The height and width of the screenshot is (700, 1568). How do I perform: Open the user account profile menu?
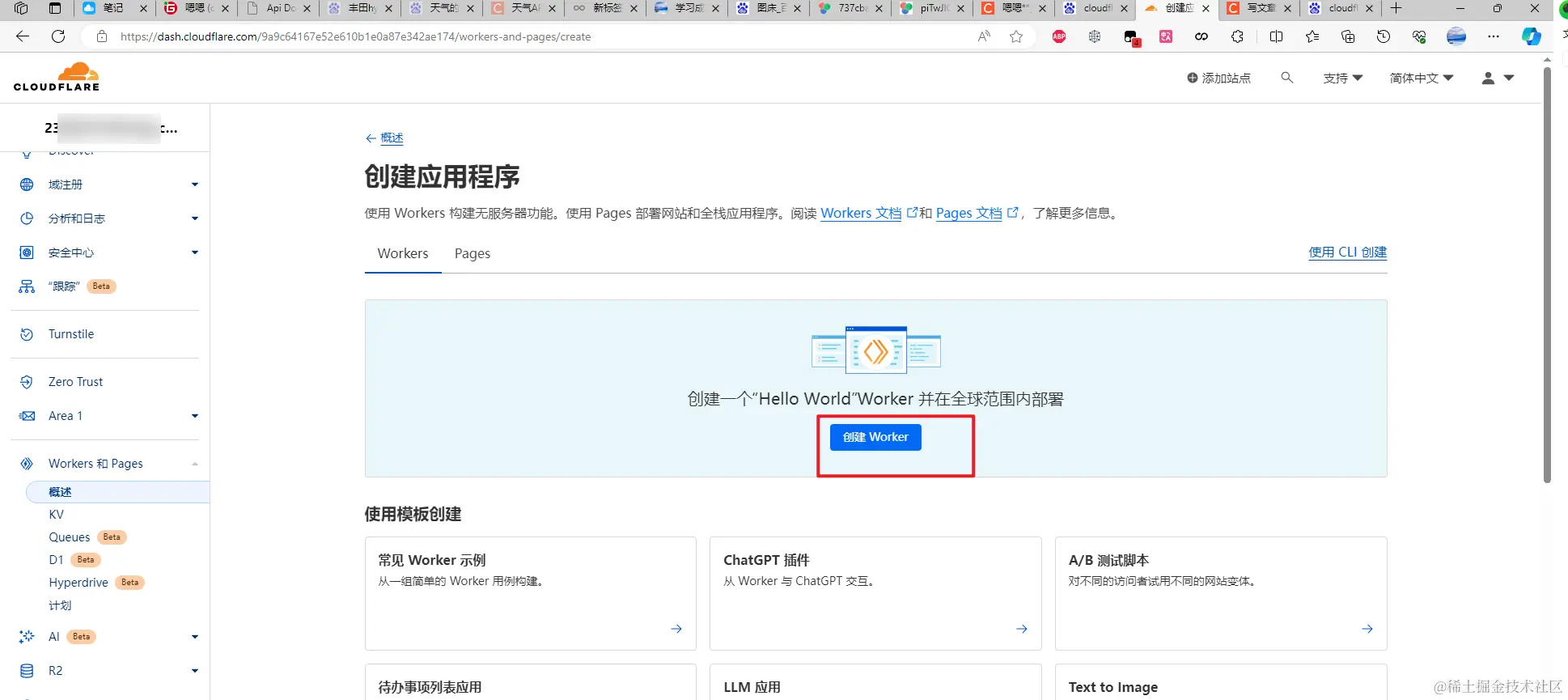pos(1498,78)
